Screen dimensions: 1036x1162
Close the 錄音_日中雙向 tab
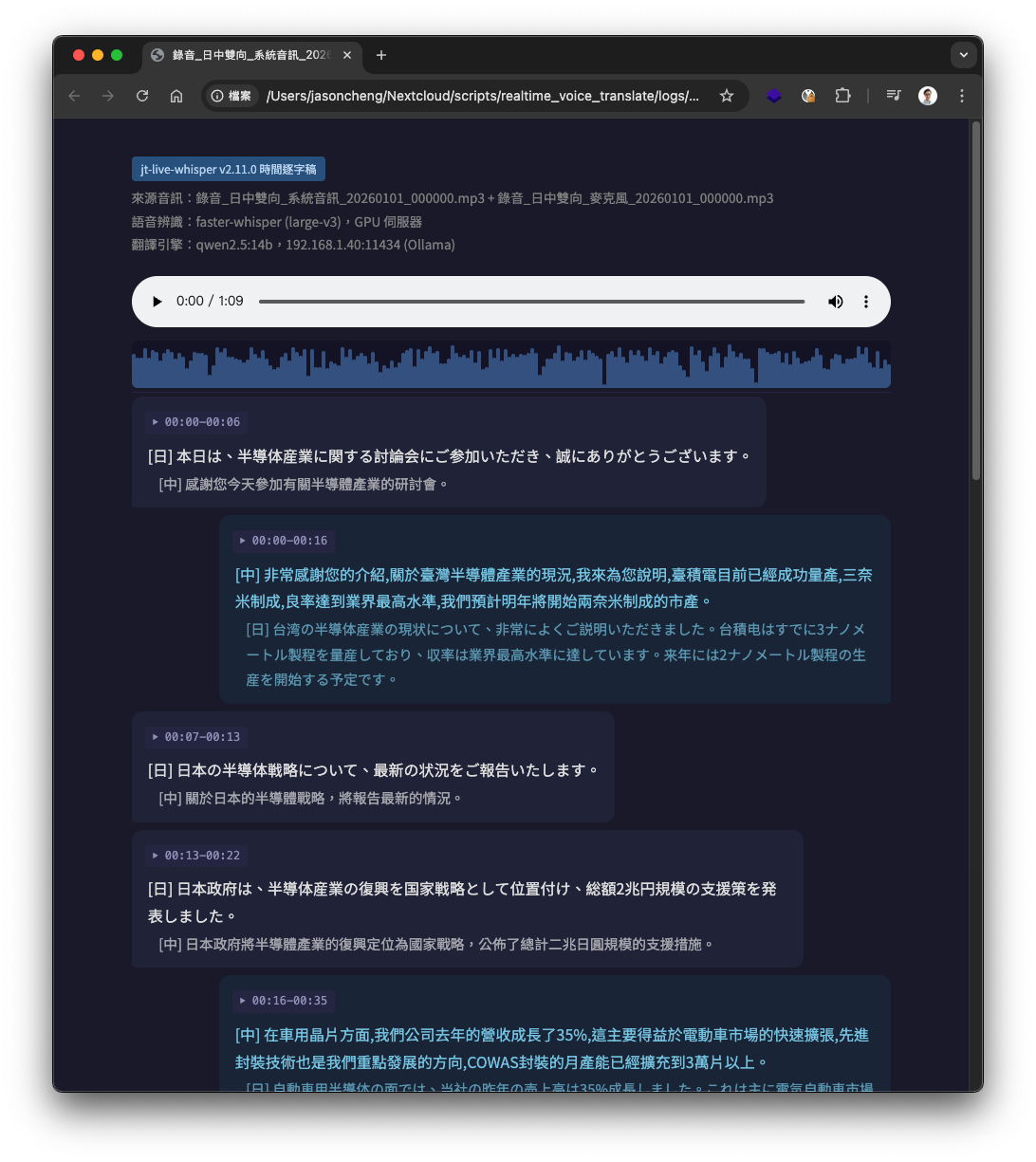tap(347, 55)
